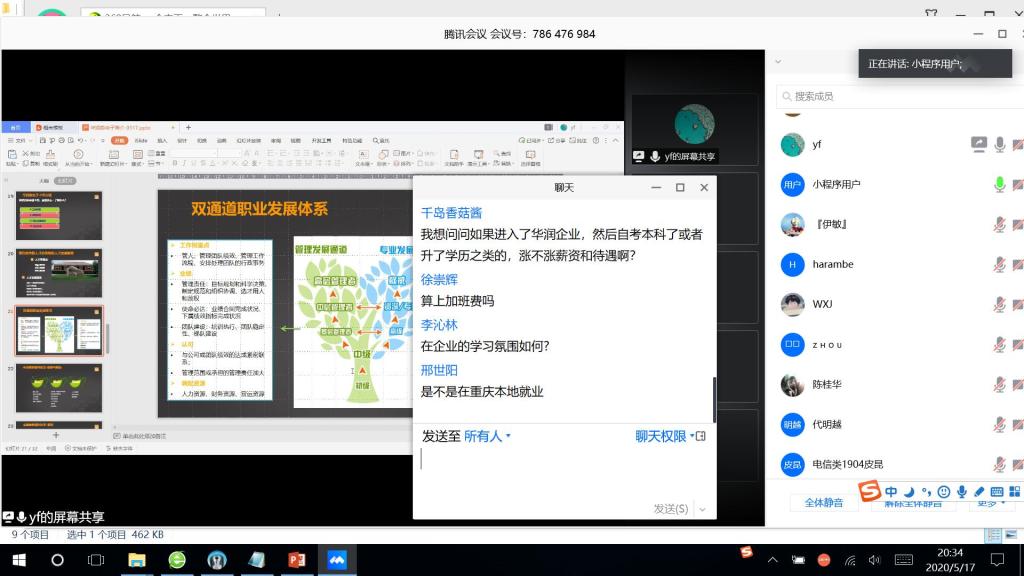Toggle microphone for 小程序用户
This screenshot has height=576, width=1024.
(x=999, y=184)
